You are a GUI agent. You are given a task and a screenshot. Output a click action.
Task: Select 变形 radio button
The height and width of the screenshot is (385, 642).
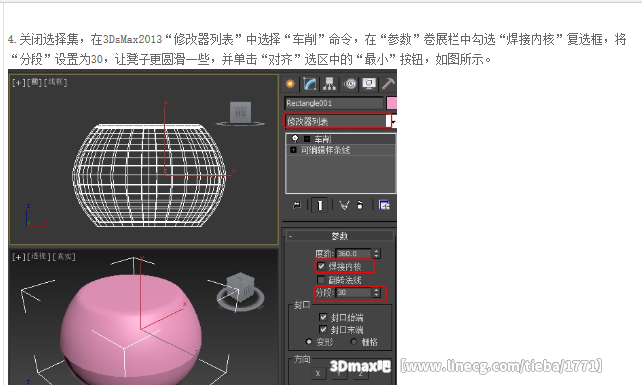[x=309, y=342]
